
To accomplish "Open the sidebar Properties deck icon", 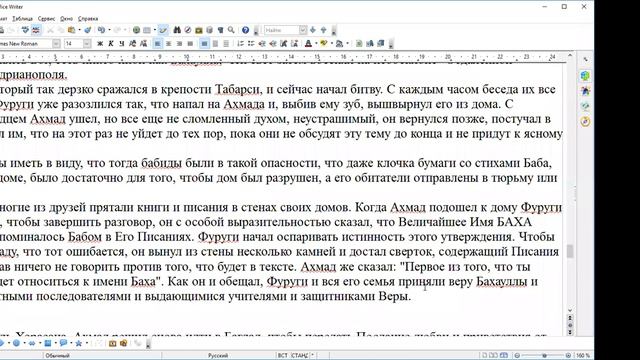I will point(585,76).
